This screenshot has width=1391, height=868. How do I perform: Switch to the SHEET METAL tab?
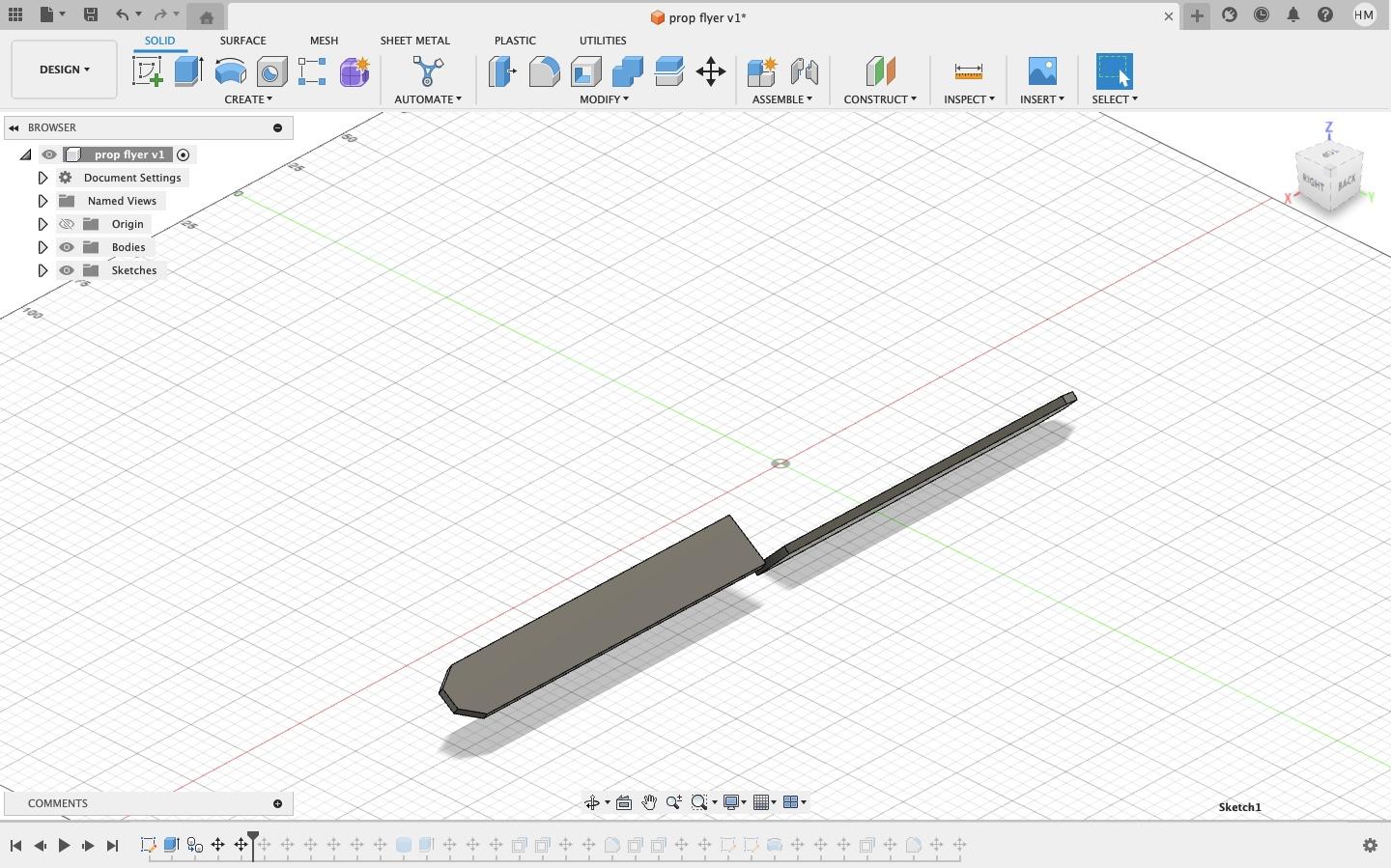pyautogui.click(x=414, y=41)
